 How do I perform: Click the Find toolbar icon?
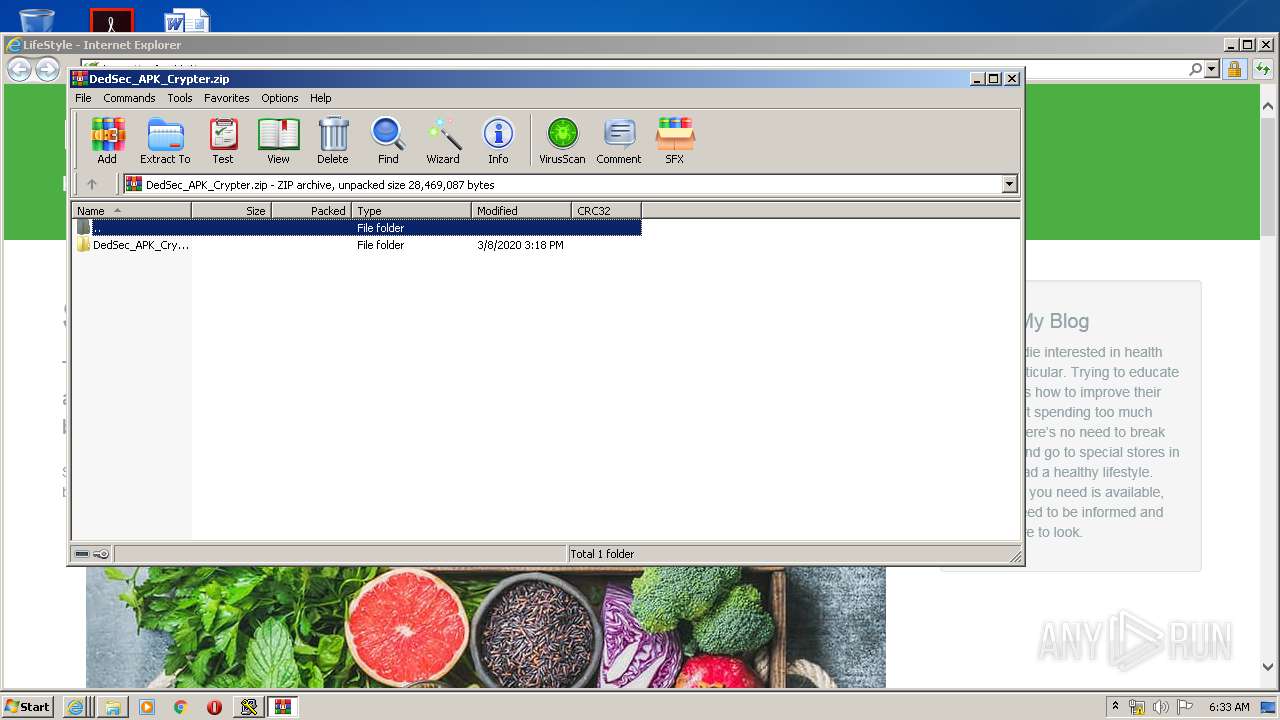(x=388, y=140)
